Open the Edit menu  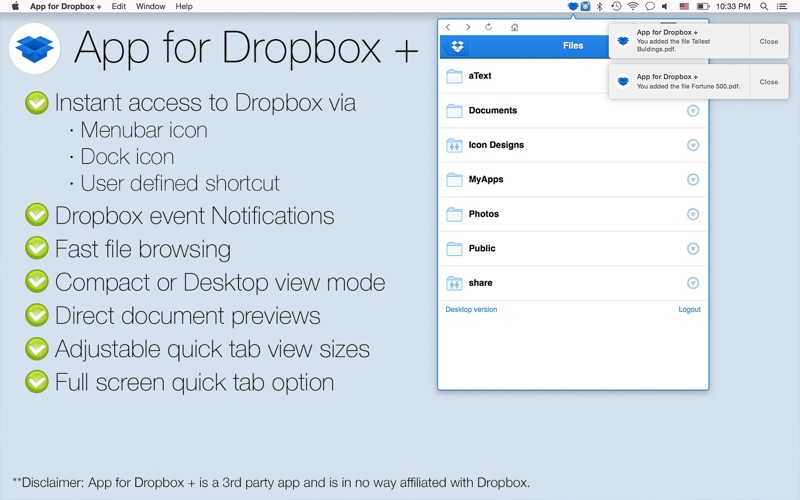[118, 6]
